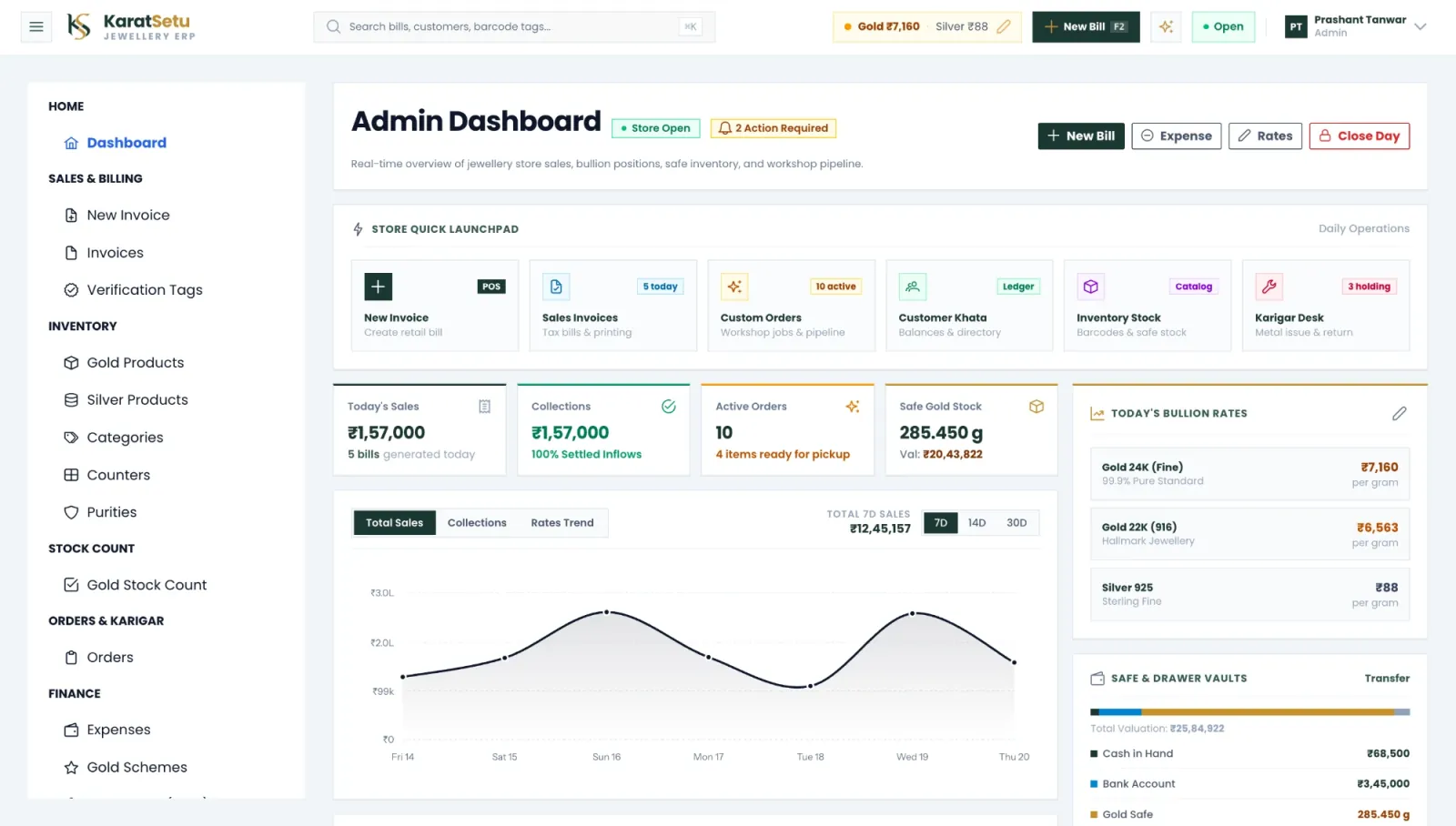Screen dimensions: 1456x826
Task: Click the New Bill F2 header button
Action: [x=1086, y=26]
